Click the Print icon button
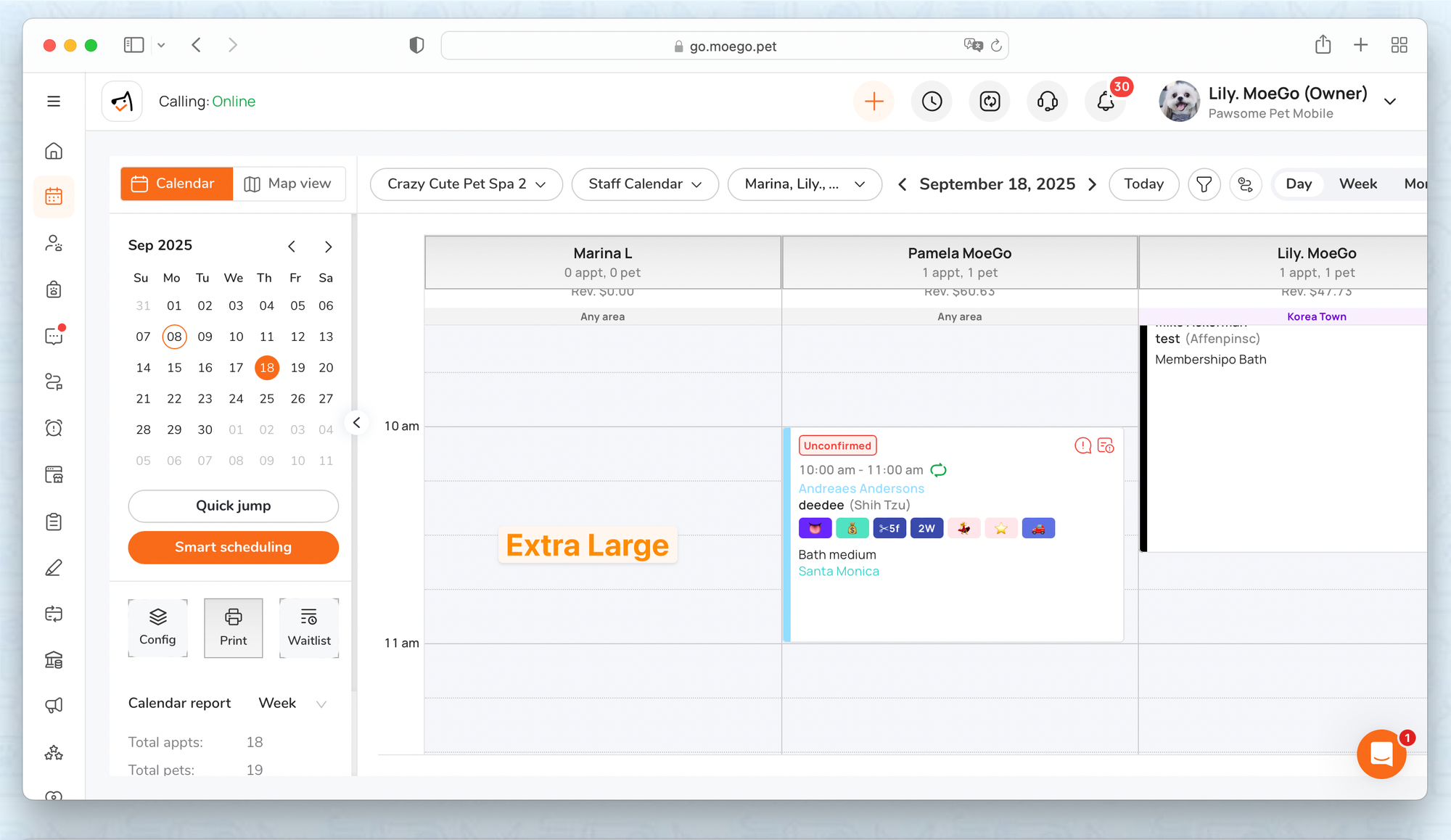This screenshot has height=840, width=1451. coord(233,627)
